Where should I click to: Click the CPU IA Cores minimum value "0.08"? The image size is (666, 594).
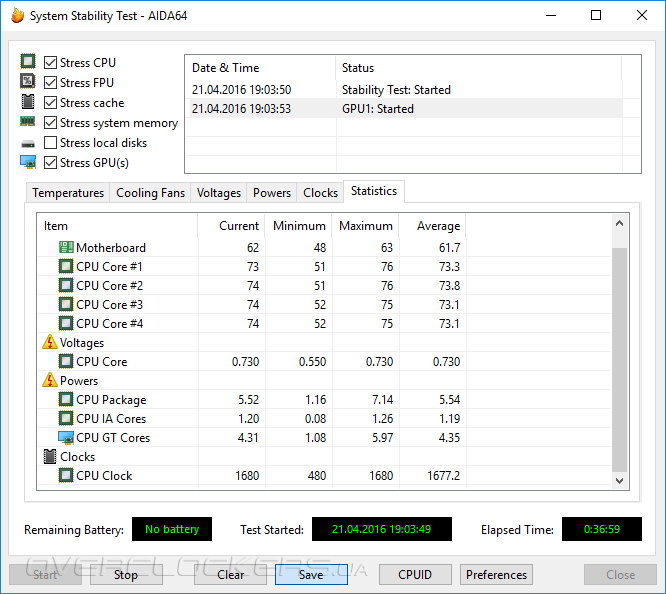316,419
